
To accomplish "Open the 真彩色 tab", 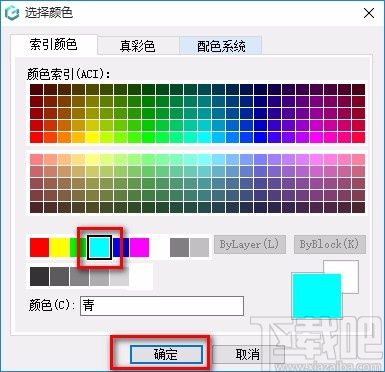I will point(138,46).
